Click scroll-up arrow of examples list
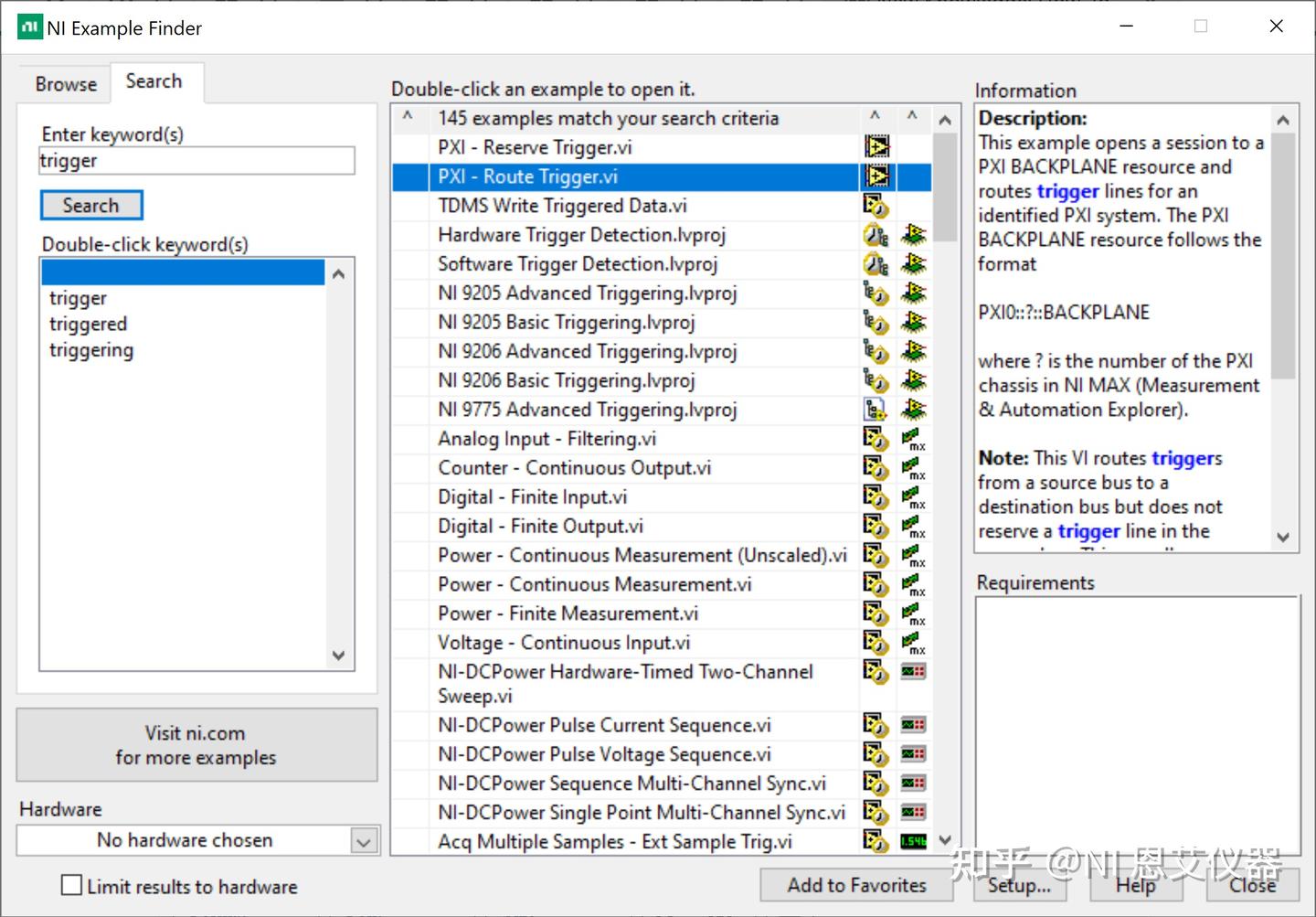Screen dimensions: 1316x917 click(x=945, y=120)
